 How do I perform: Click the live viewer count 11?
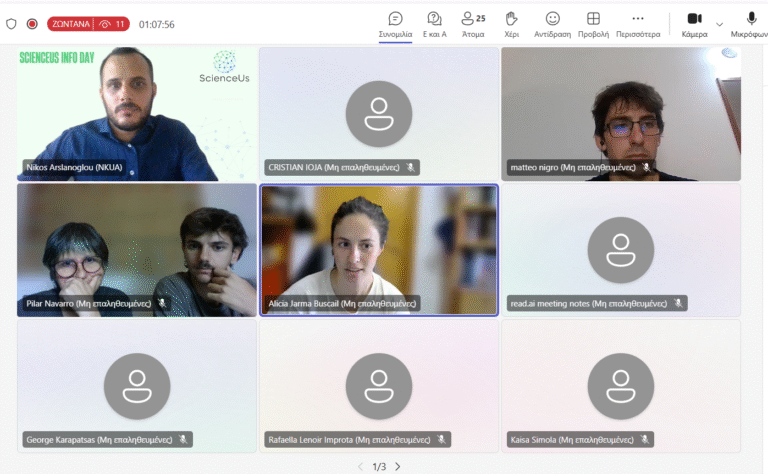click(x=113, y=24)
